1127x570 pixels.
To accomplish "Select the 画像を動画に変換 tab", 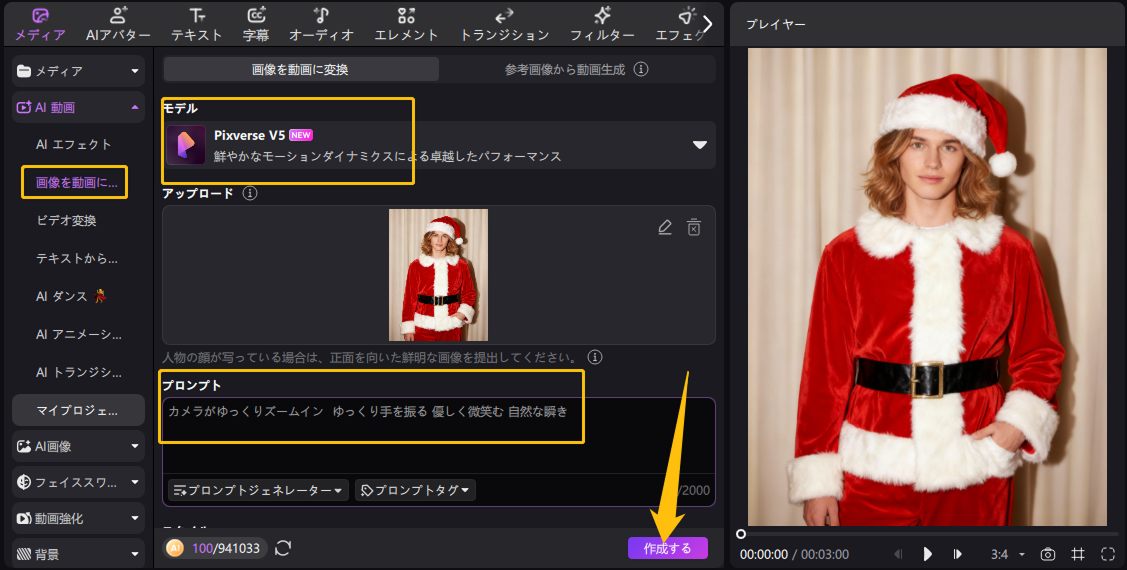I will pyautogui.click(x=300, y=70).
